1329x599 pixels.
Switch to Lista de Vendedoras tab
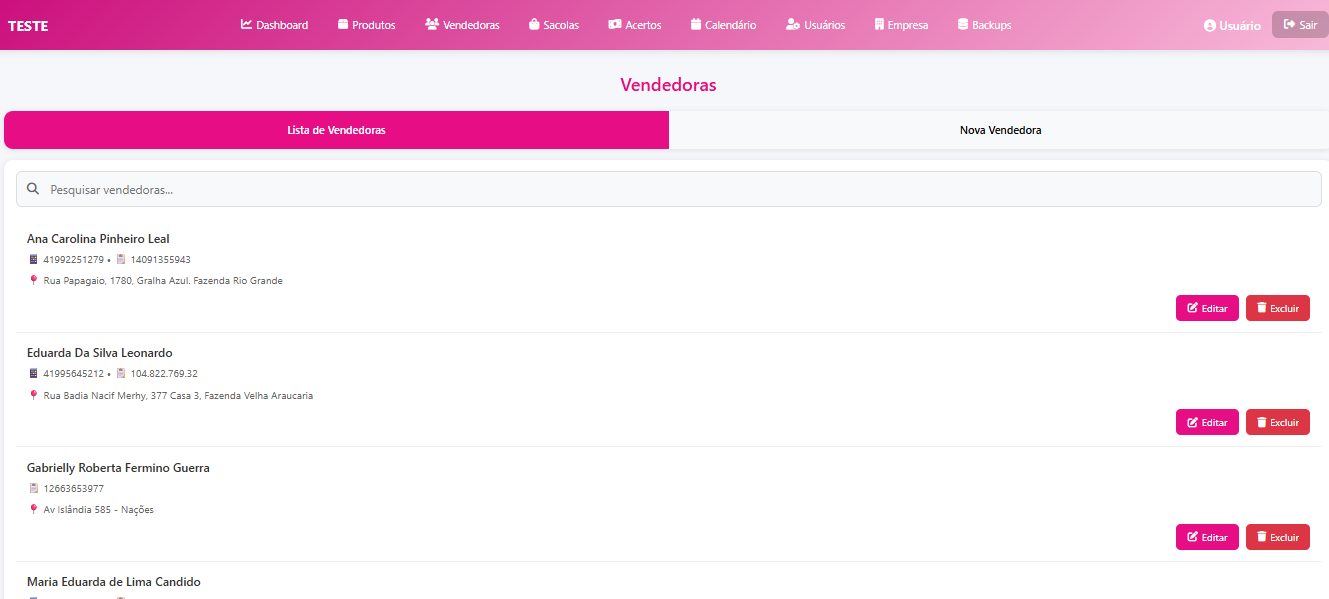[336, 130]
